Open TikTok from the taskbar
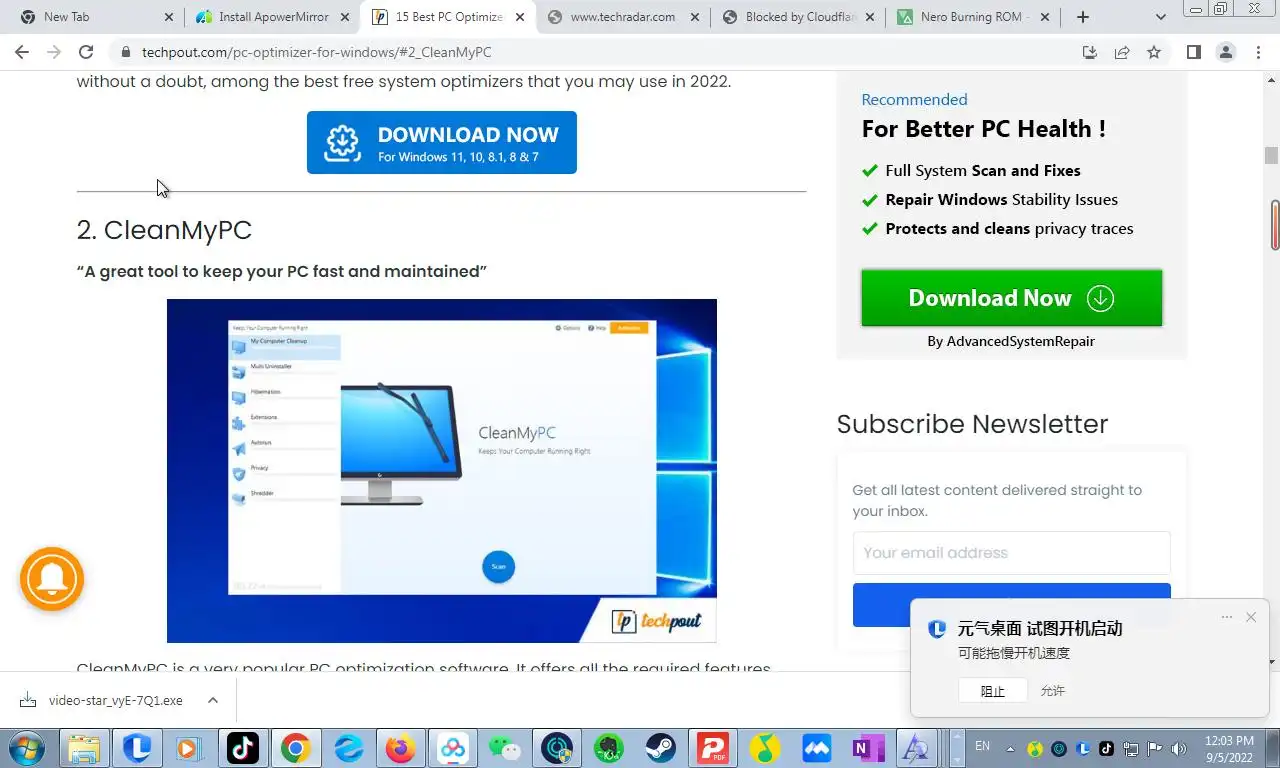1280x768 pixels. (243, 748)
